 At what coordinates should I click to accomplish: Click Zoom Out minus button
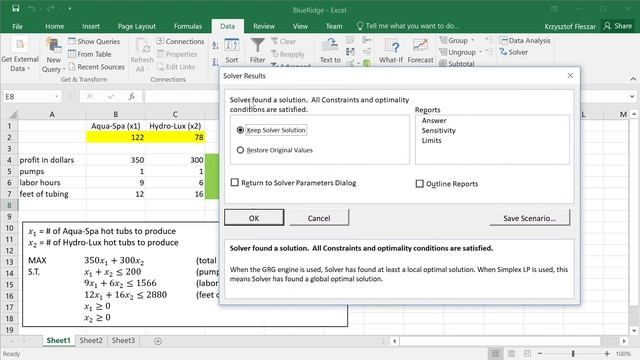coord(540,353)
